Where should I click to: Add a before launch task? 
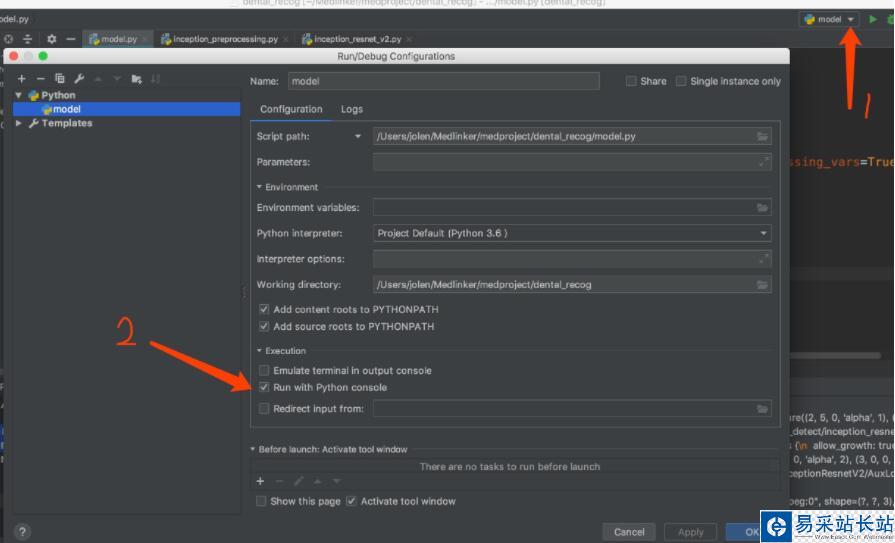click(260, 481)
